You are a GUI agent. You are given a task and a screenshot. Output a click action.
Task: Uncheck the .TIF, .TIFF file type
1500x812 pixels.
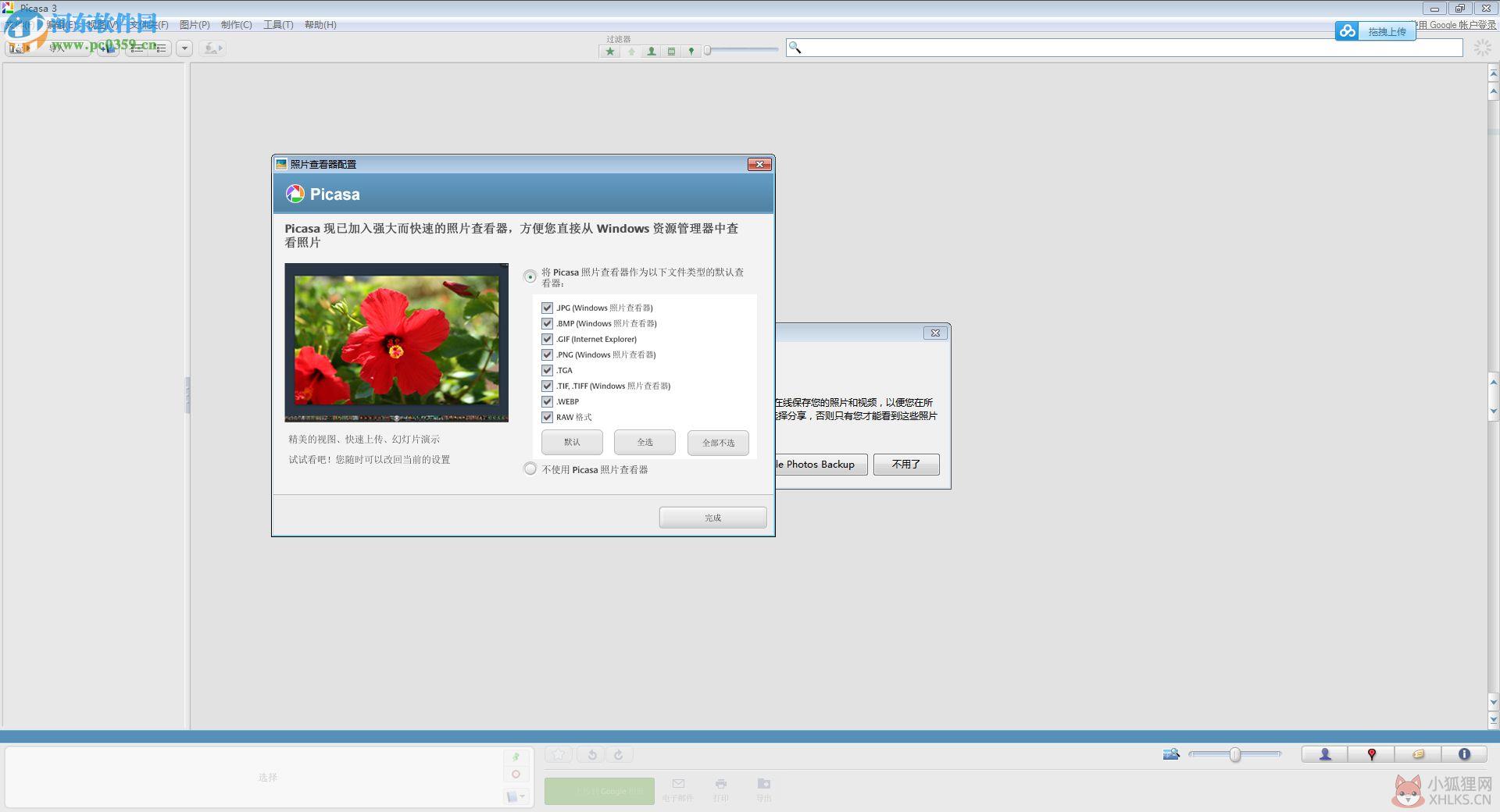tap(547, 386)
